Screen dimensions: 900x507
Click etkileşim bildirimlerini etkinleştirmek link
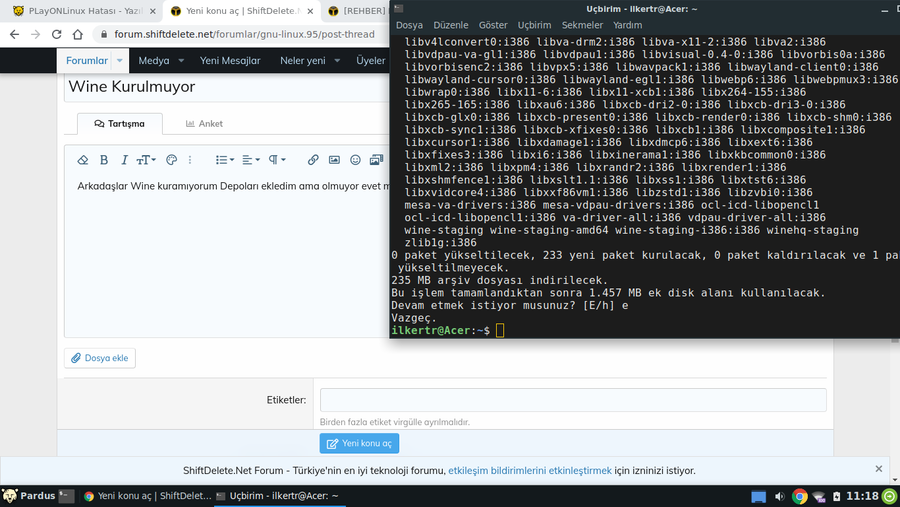tap(530, 470)
